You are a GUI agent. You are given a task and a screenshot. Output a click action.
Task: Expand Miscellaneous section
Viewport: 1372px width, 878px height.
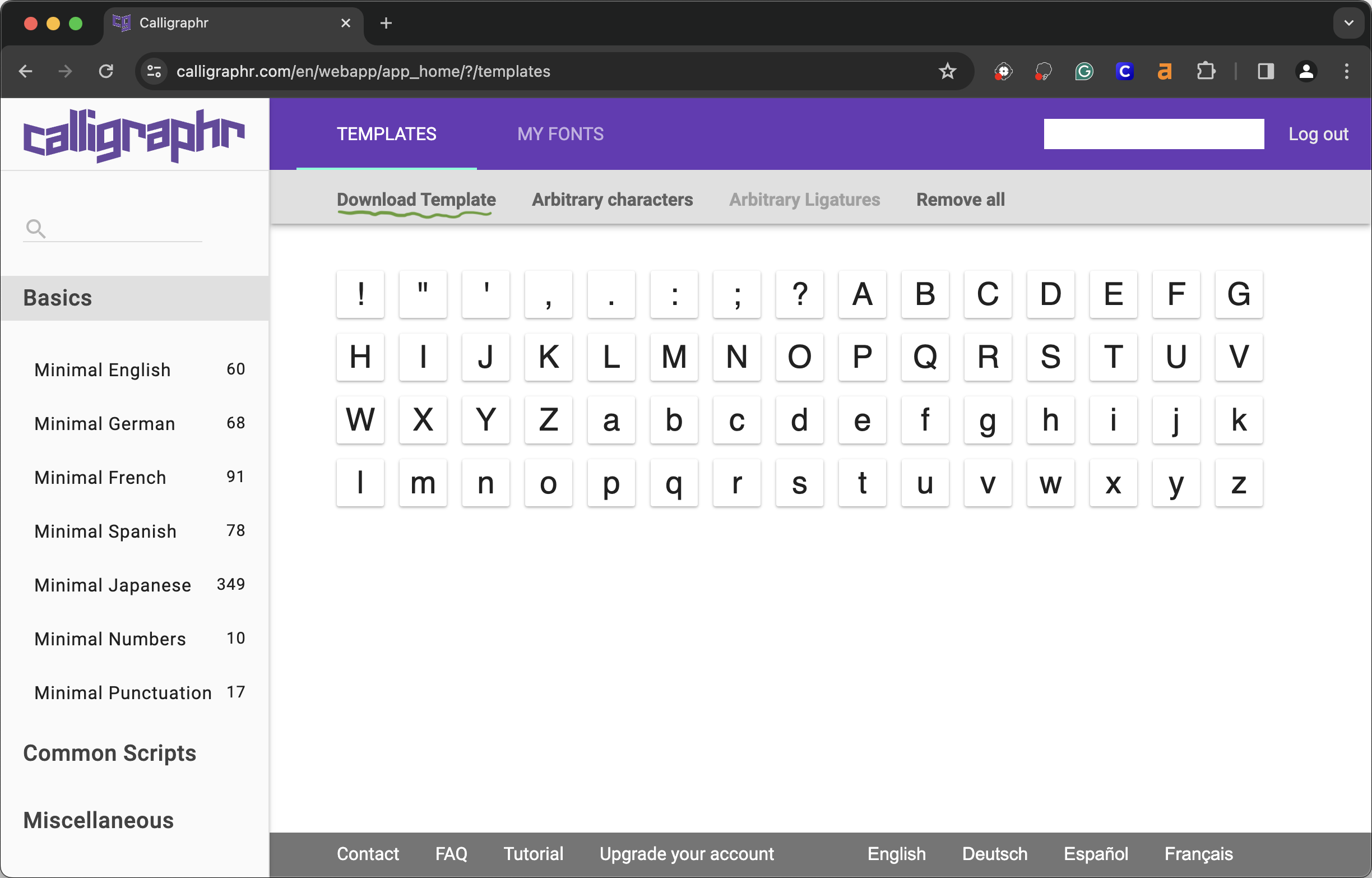click(97, 821)
